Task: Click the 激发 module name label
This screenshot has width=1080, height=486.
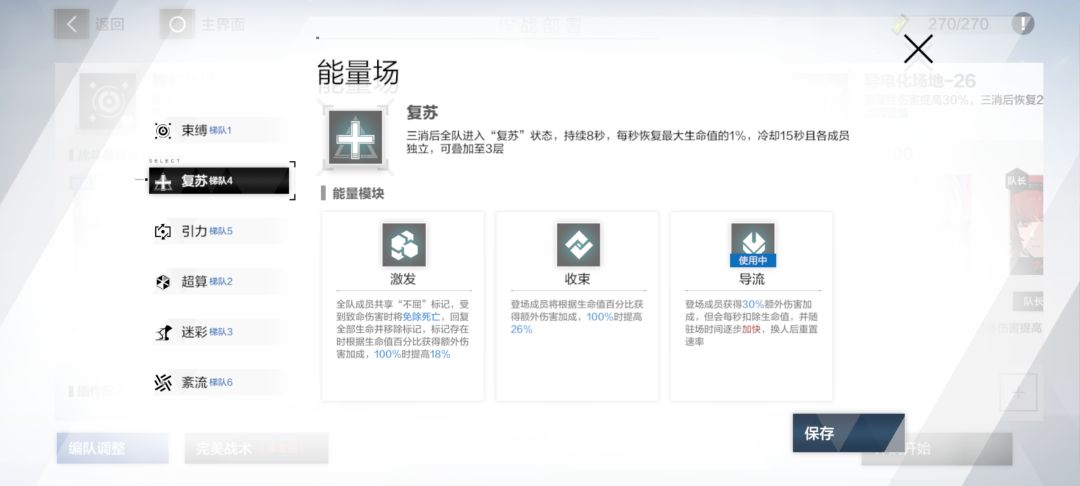Action: pos(403,279)
